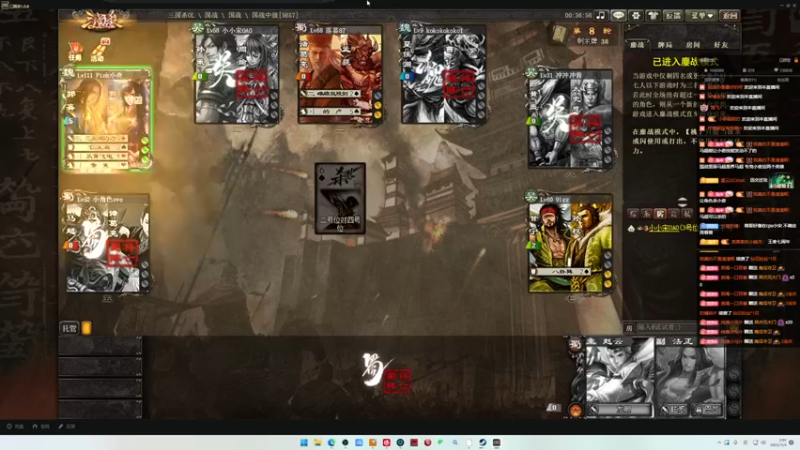The width and height of the screenshot is (800, 450).
Task: Click the 魏 faction badge on Pink小奇 card
Action: coord(69,72)
